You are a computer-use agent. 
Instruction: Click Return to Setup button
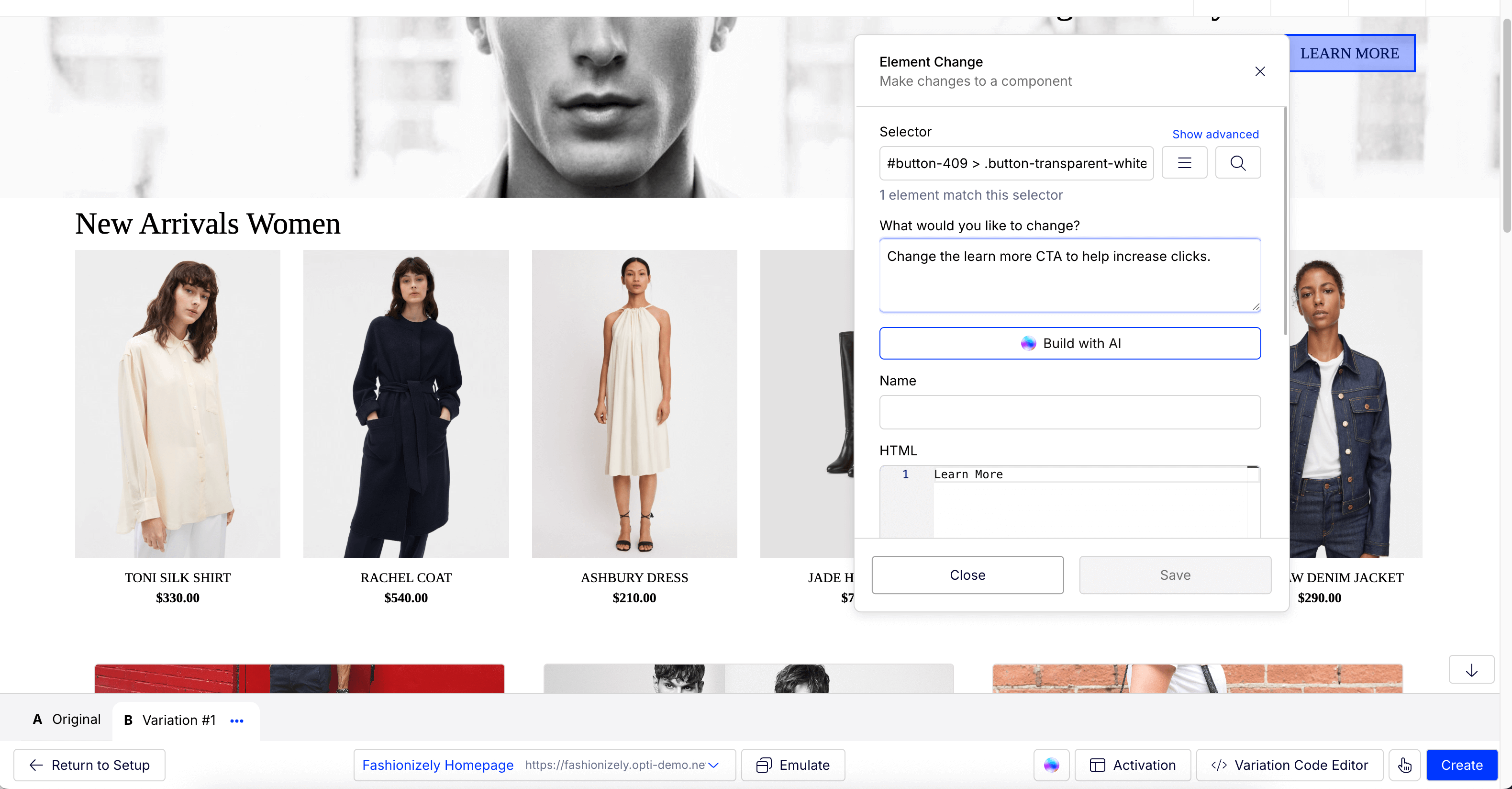pyautogui.click(x=89, y=764)
